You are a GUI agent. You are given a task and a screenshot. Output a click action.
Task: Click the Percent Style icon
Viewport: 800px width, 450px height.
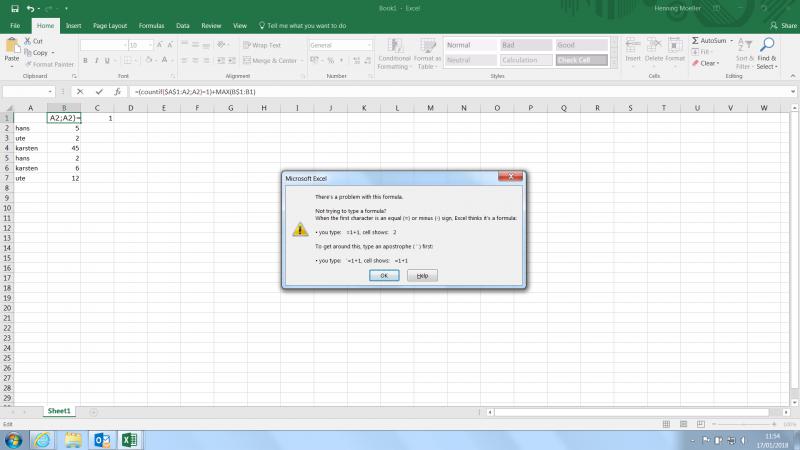coord(331,60)
